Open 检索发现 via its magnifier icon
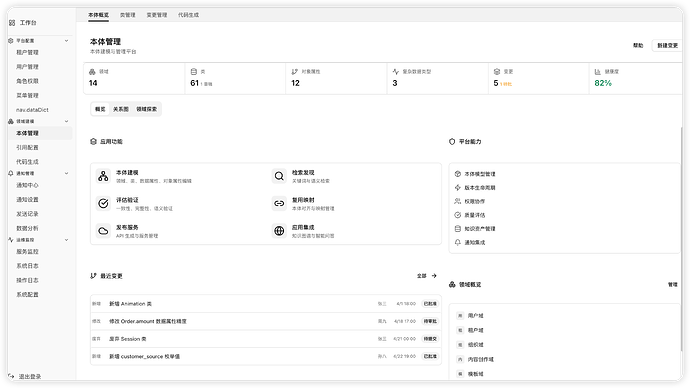 (x=279, y=176)
